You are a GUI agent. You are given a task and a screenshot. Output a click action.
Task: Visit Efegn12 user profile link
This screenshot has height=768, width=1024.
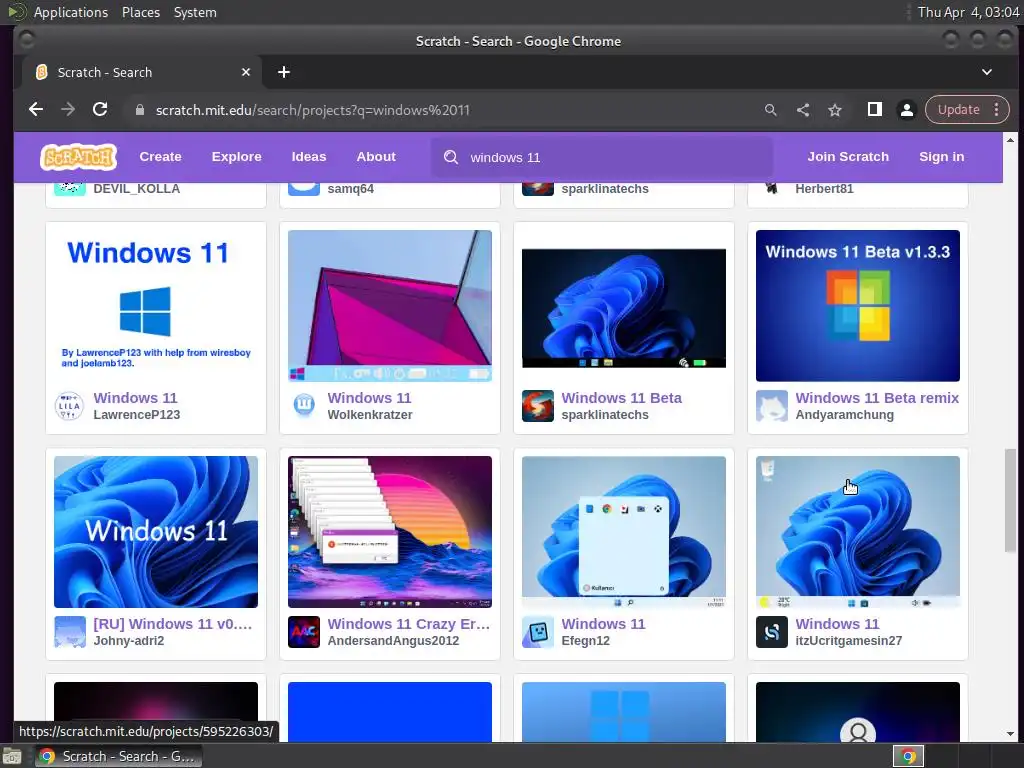click(x=586, y=641)
